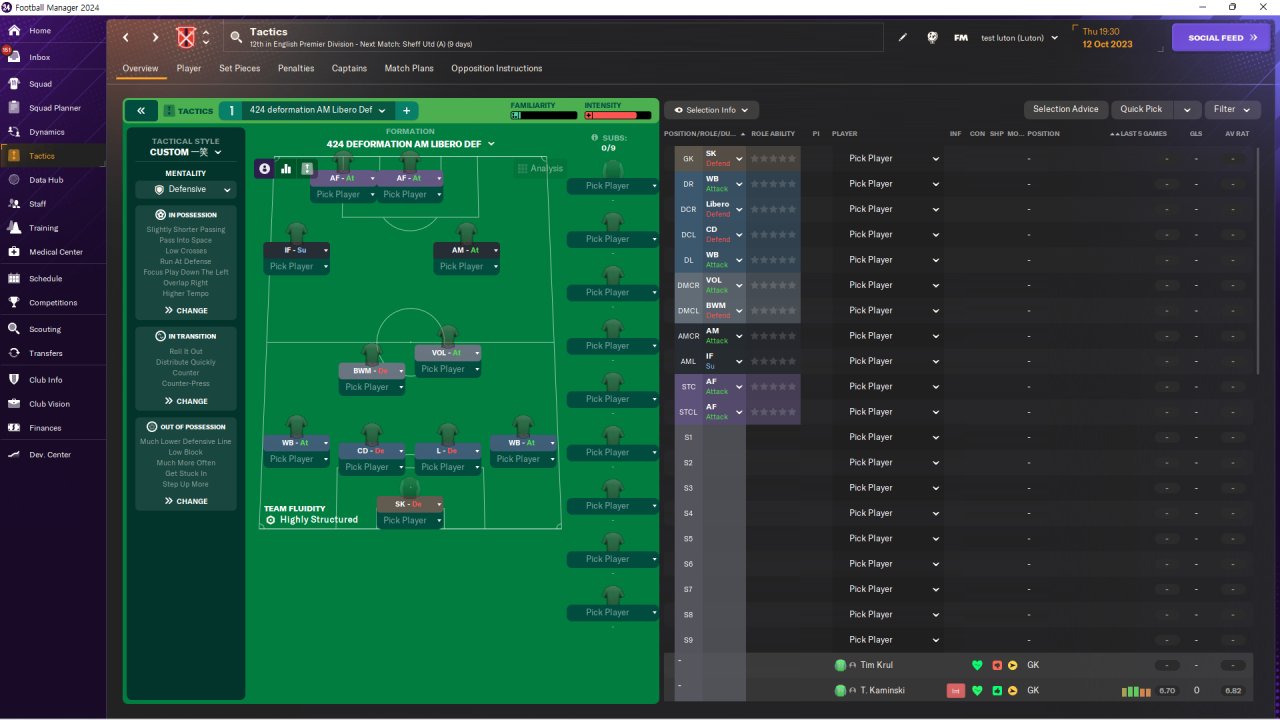Open the test luton manager dropdown
1280x720 pixels.
[1020, 38]
